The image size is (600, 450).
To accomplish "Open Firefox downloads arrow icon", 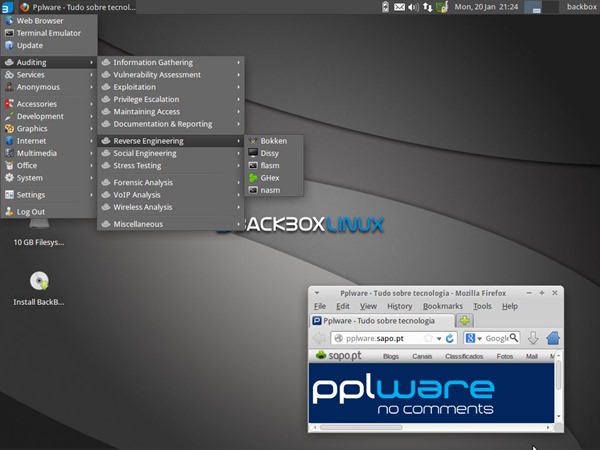I will [533, 338].
